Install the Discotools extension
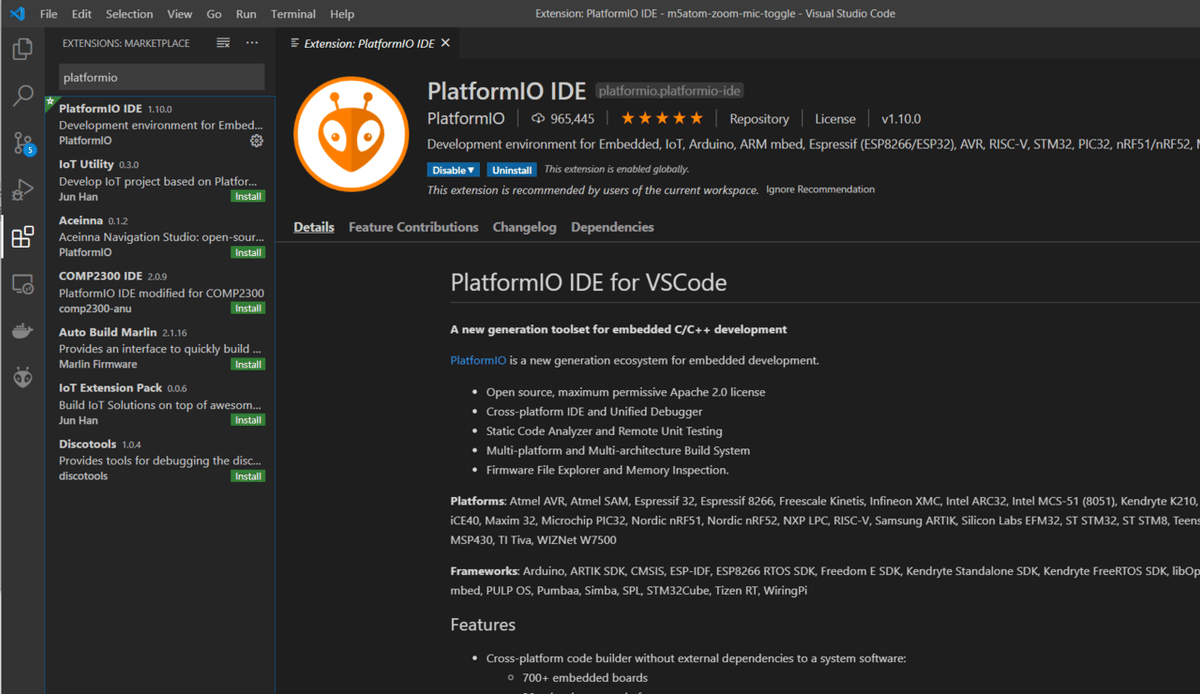This screenshot has height=694, width=1200. tap(248, 477)
